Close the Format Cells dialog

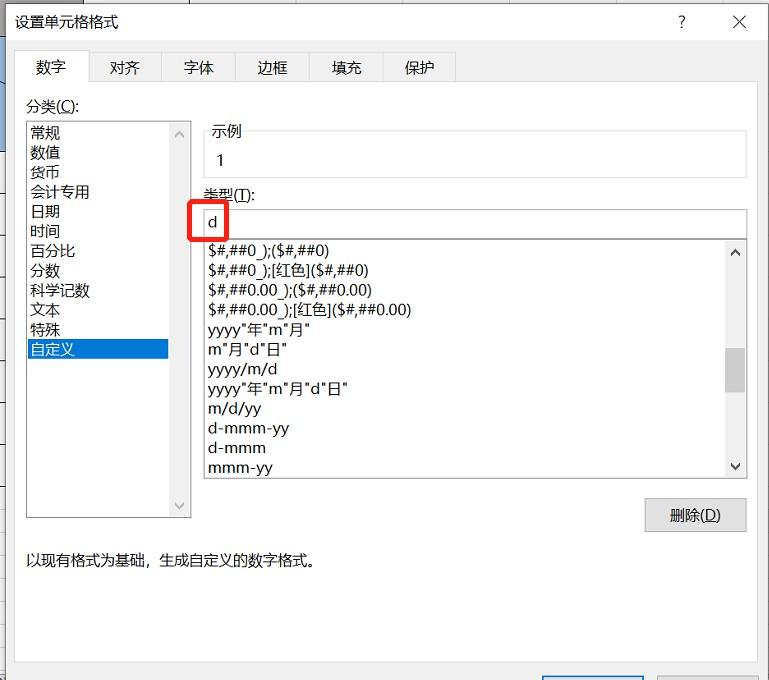739,22
